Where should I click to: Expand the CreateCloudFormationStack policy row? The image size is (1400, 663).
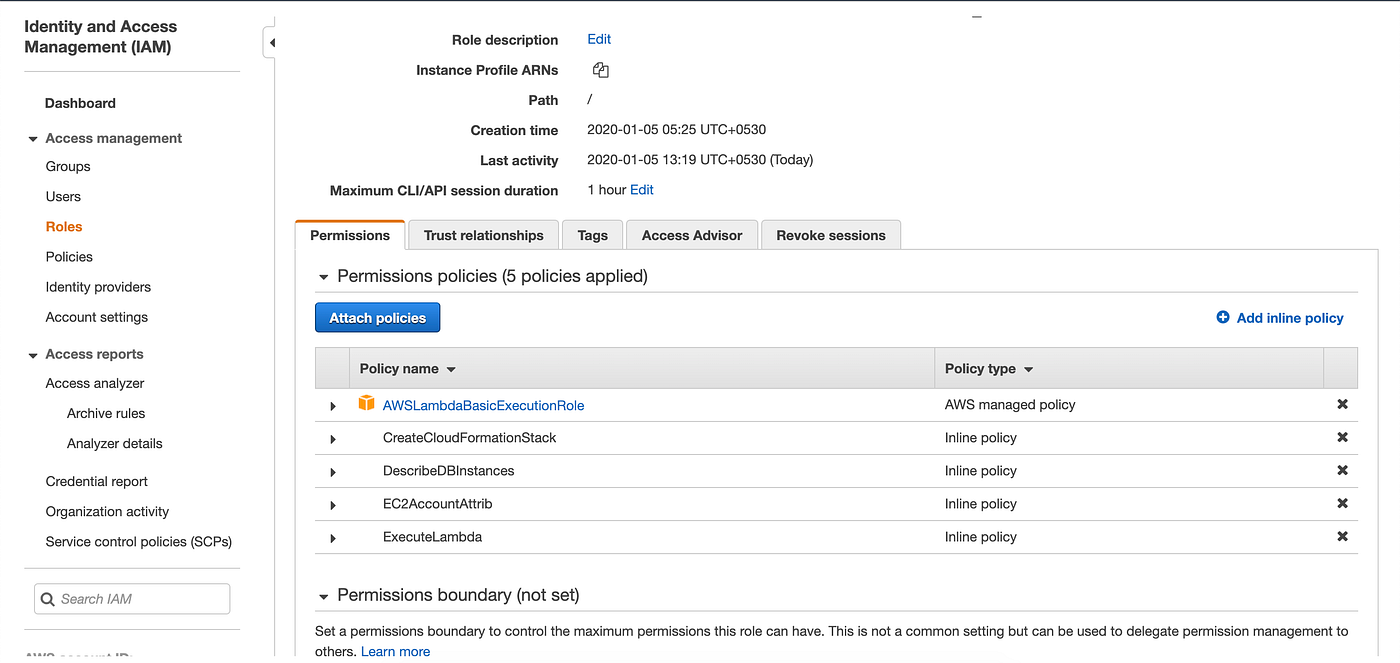[332, 438]
